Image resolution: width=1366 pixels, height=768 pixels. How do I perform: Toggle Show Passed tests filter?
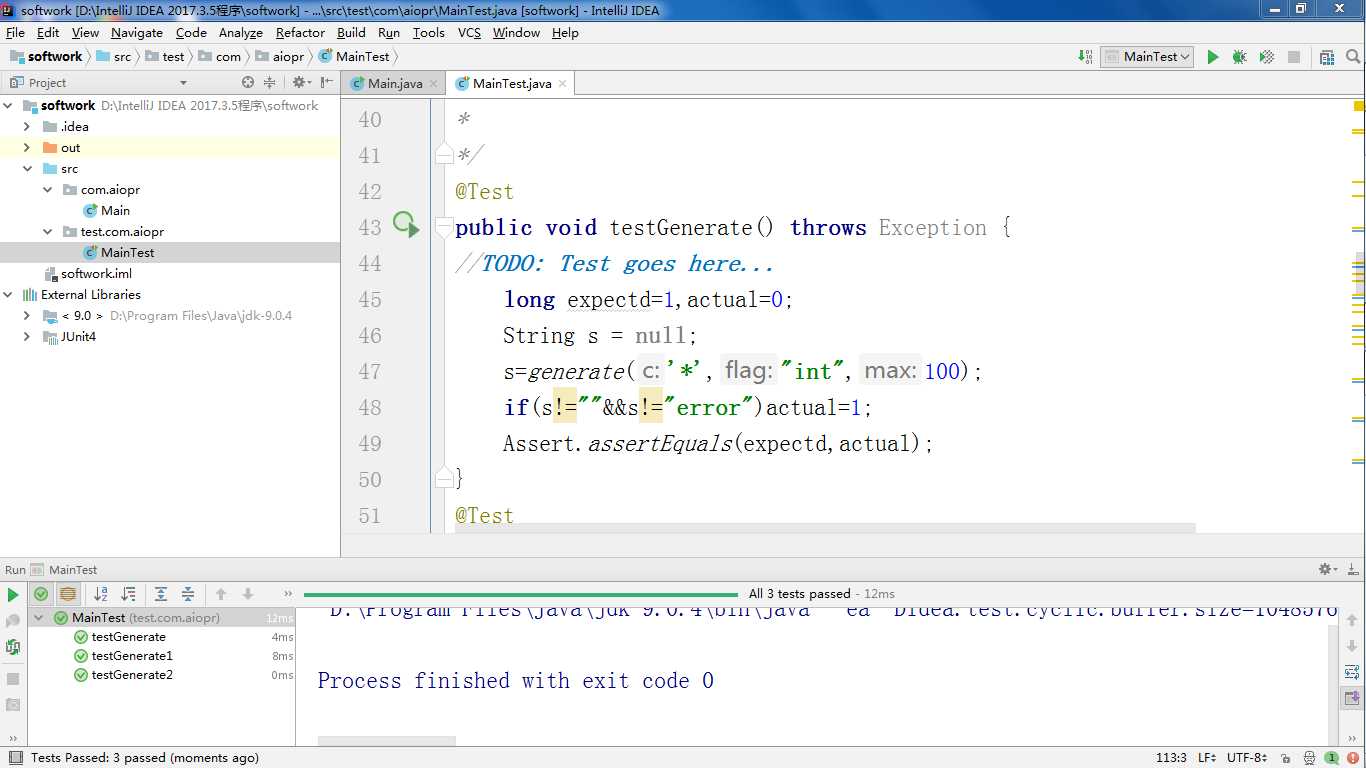point(41,594)
